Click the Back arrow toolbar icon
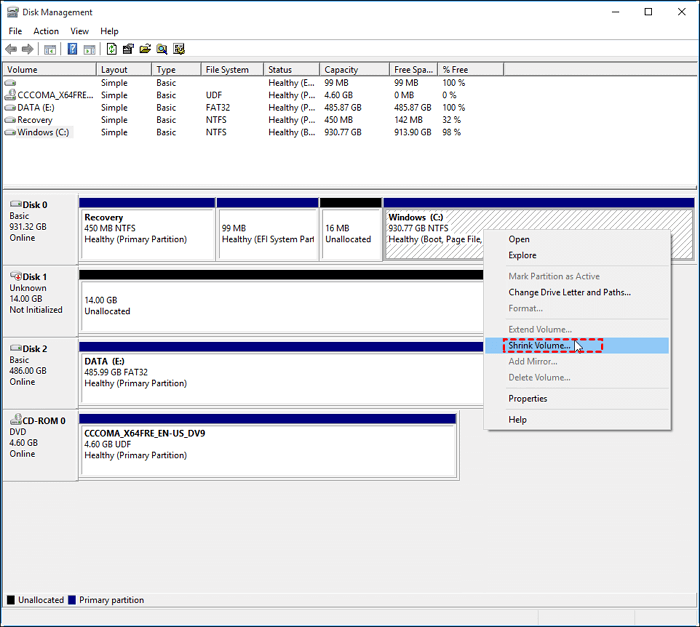 [x=11, y=48]
